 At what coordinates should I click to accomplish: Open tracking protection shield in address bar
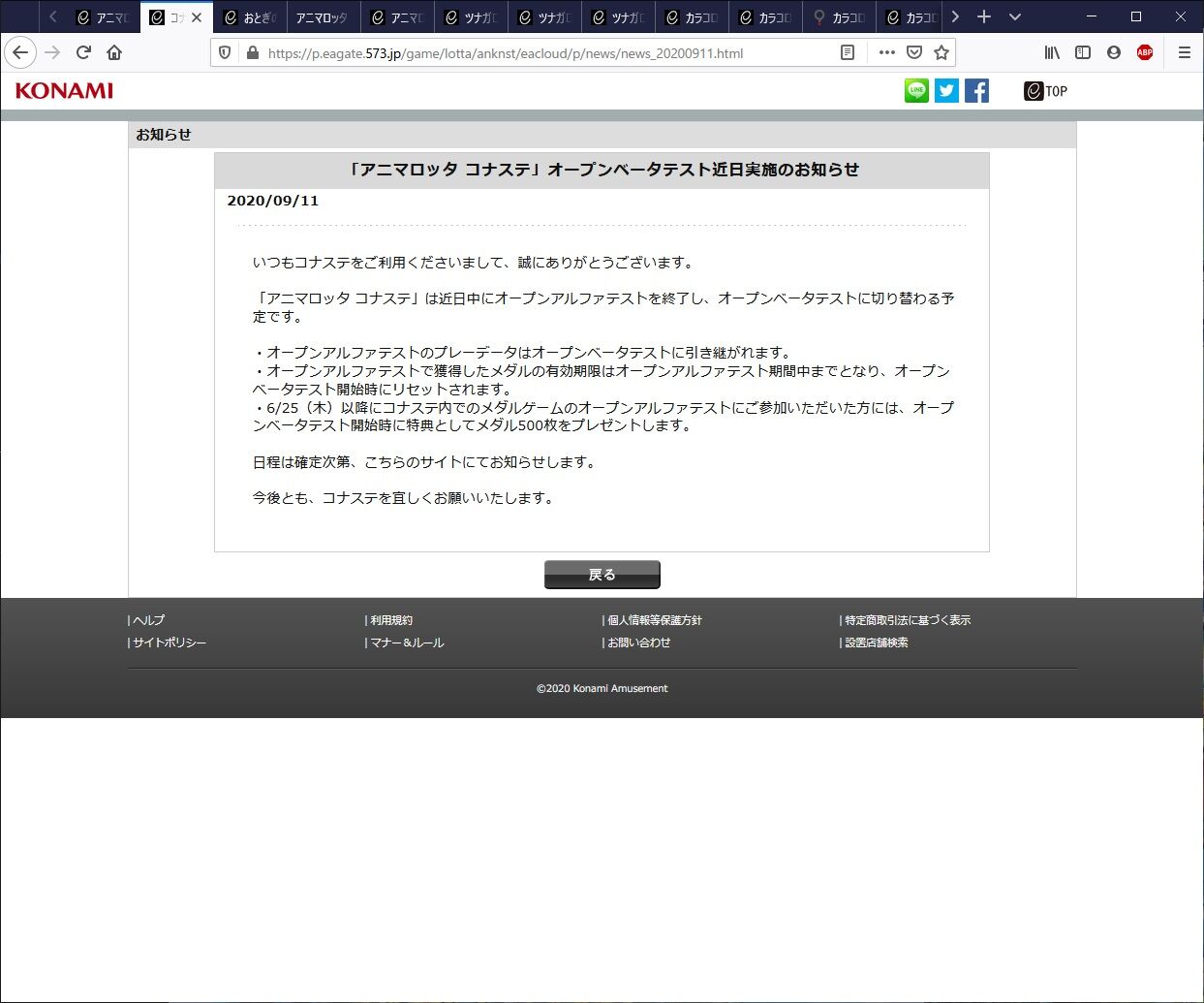(x=225, y=52)
